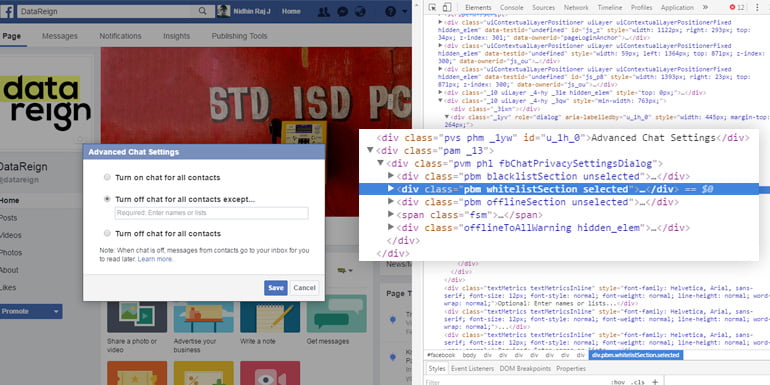The height and width of the screenshot is (385, 770).
Task: Open the Messenger icon in header
Action: (x=342, y=11)
